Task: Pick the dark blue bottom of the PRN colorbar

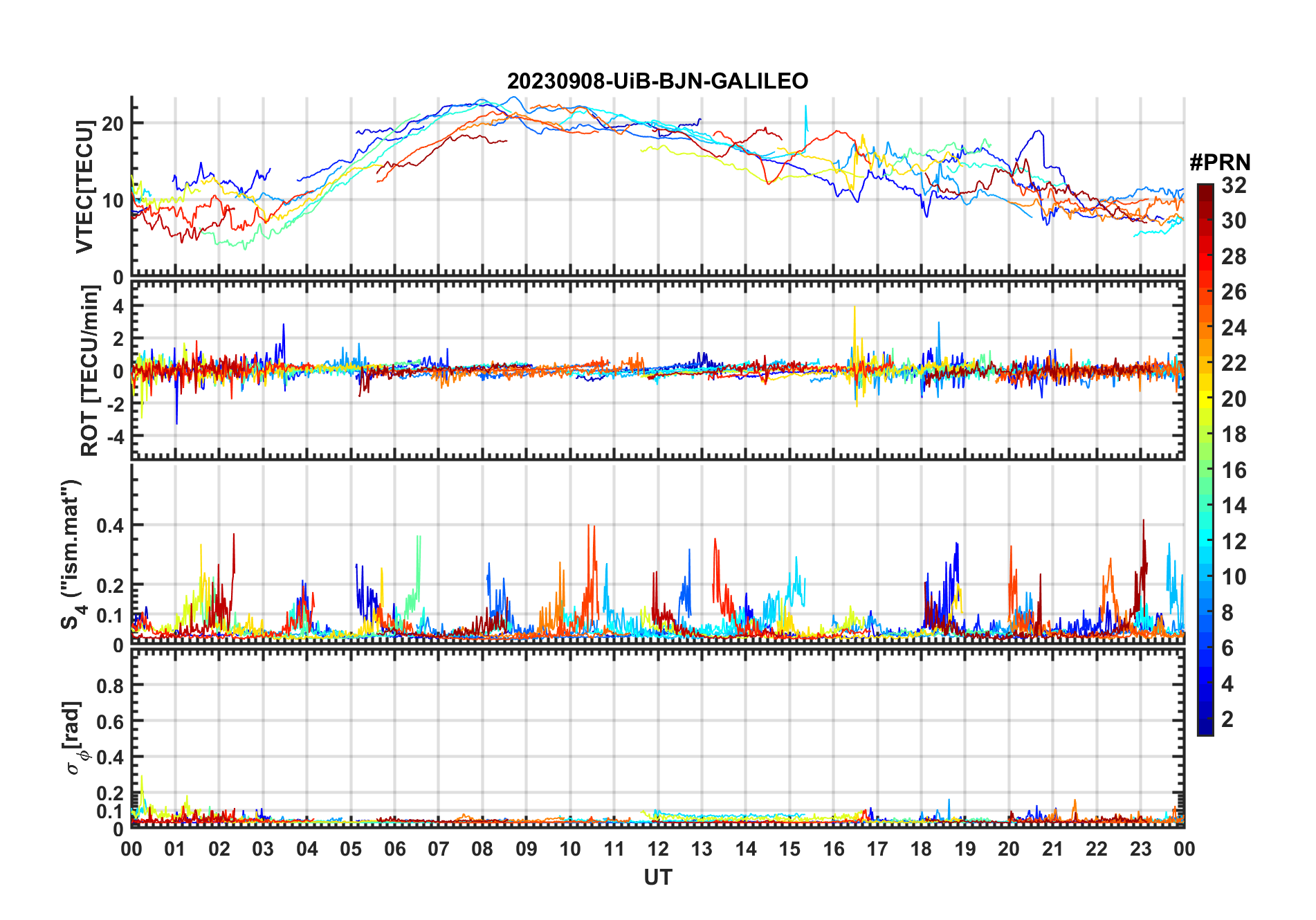Action: pos(1205,730)
